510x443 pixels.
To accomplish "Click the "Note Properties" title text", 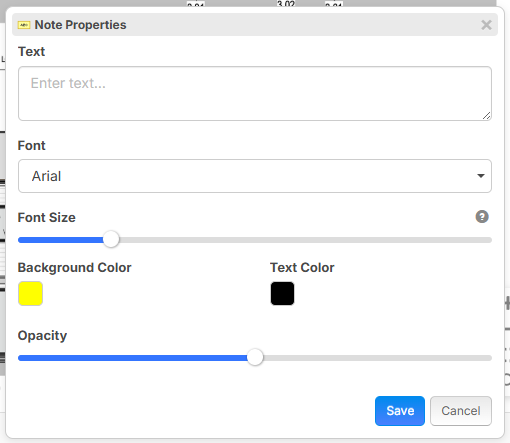I will pyautogui.click(x=80, y=25).
